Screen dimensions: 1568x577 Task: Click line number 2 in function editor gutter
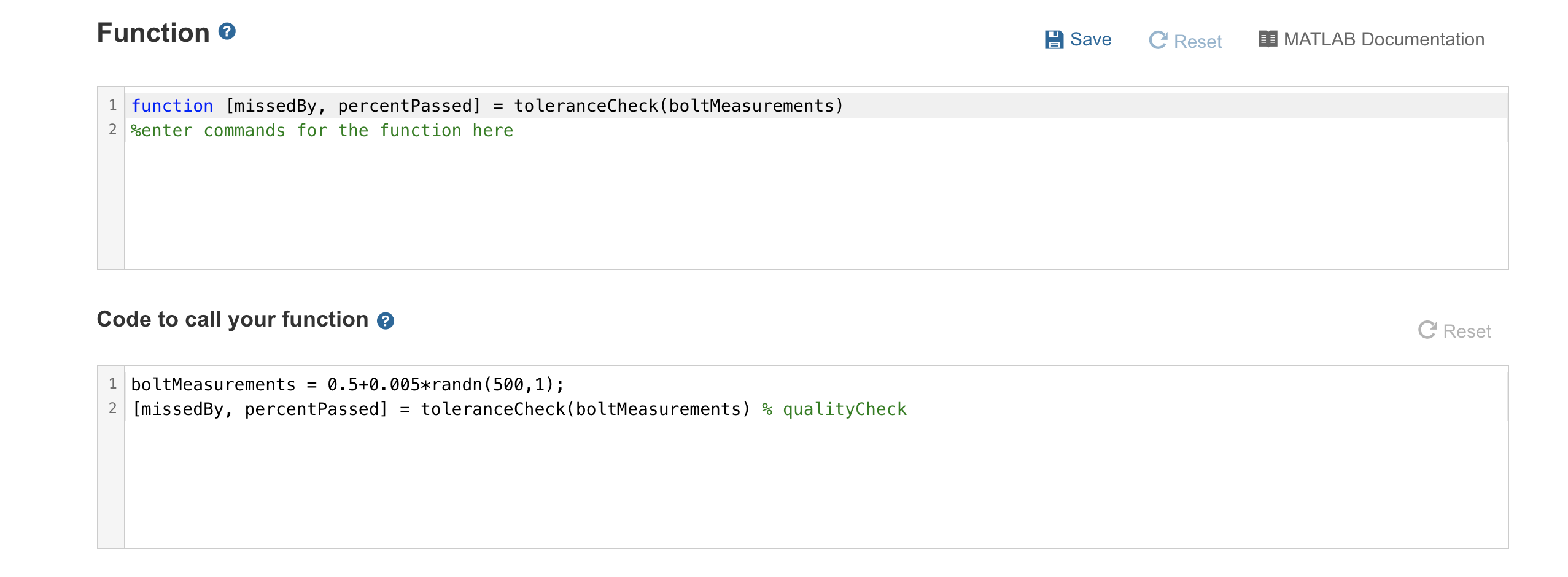112,130
